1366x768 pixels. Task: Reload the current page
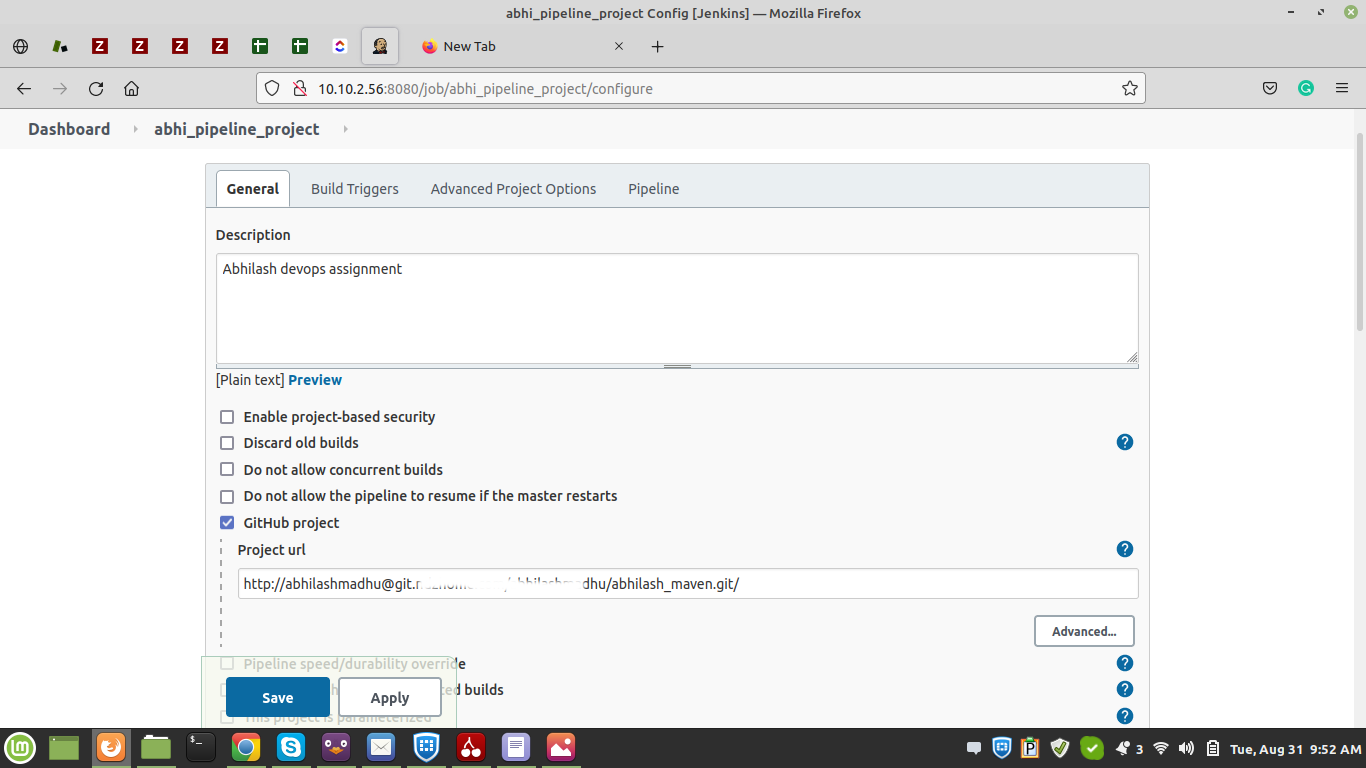(96, 88)
